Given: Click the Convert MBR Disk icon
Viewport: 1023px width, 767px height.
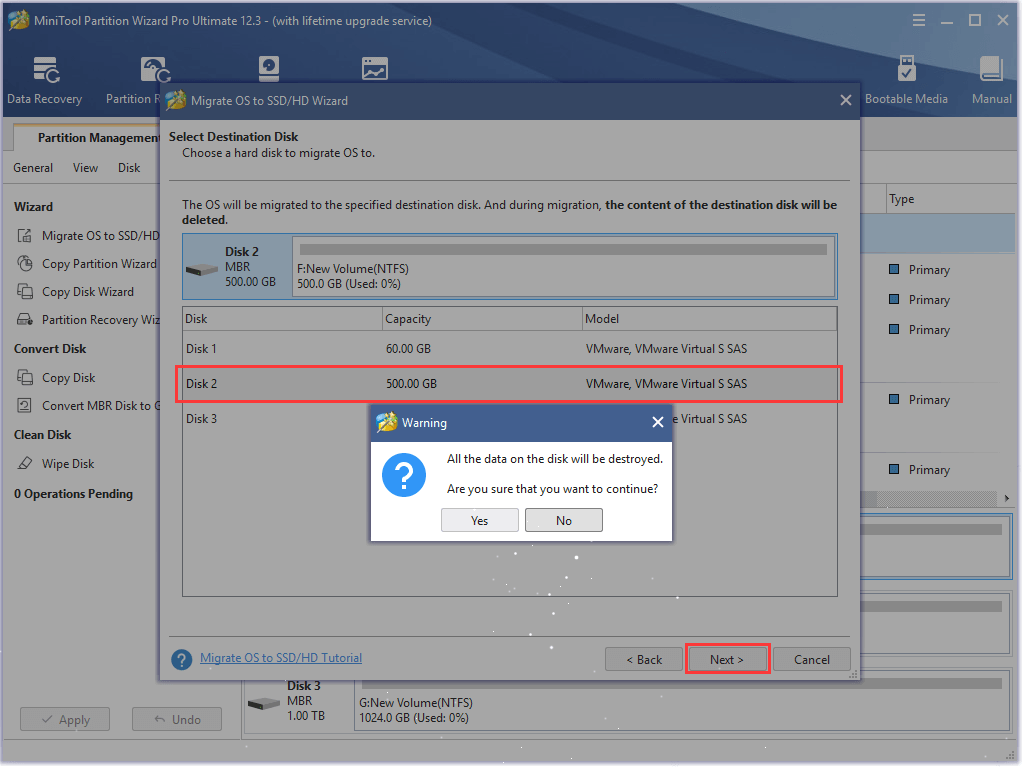Looking at the screenshot, I should 25,406.
